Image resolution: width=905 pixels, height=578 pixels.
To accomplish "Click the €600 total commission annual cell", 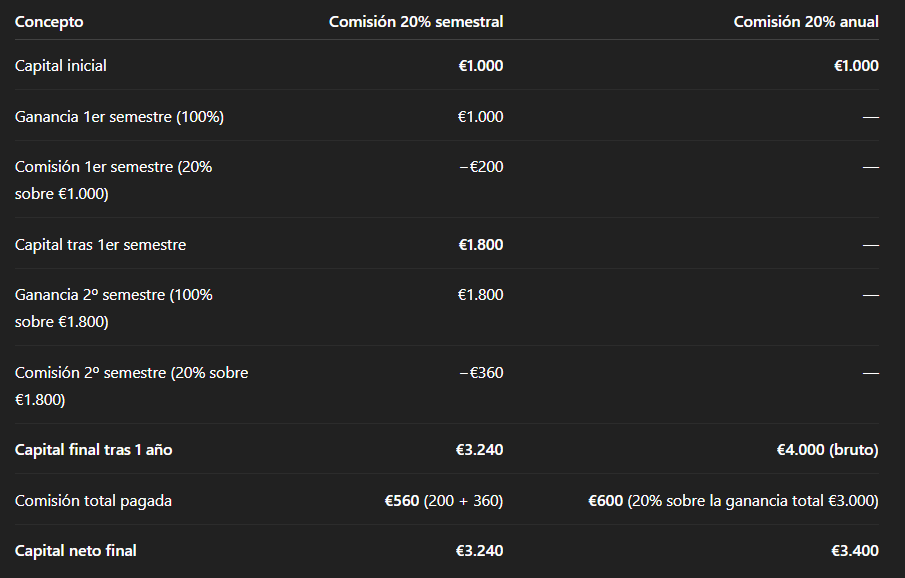I will 733,501.
